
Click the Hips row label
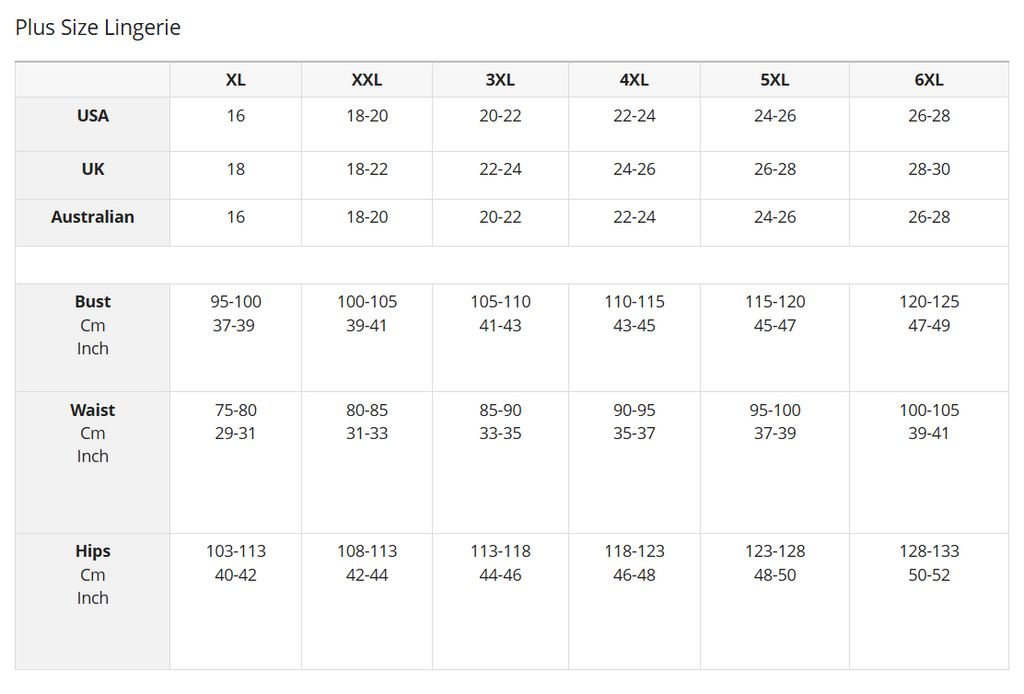tap(93, 551)
